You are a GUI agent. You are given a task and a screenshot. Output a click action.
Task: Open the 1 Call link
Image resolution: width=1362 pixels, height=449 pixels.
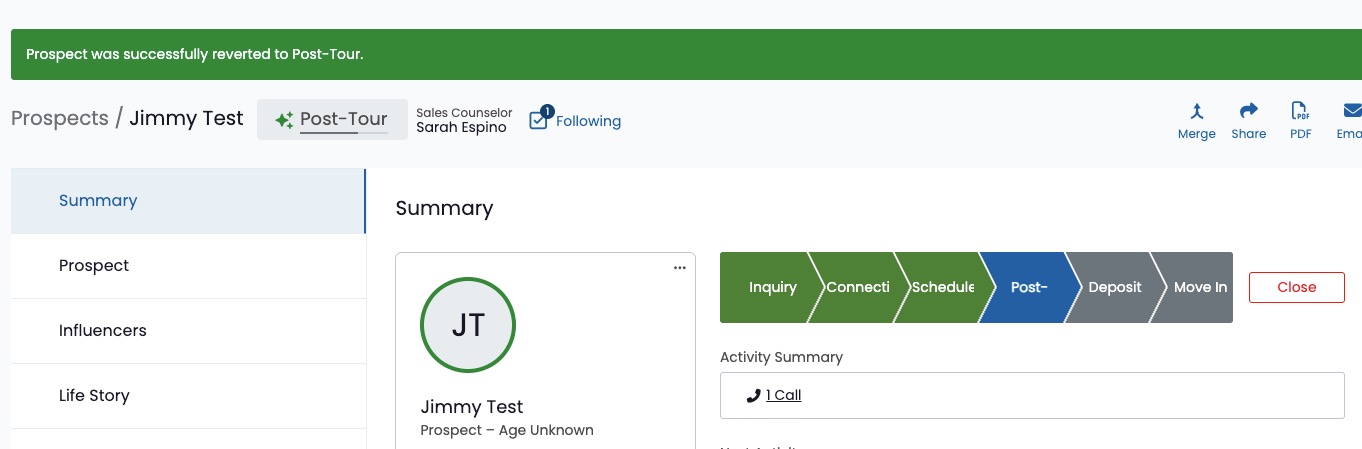pos(783,395)
